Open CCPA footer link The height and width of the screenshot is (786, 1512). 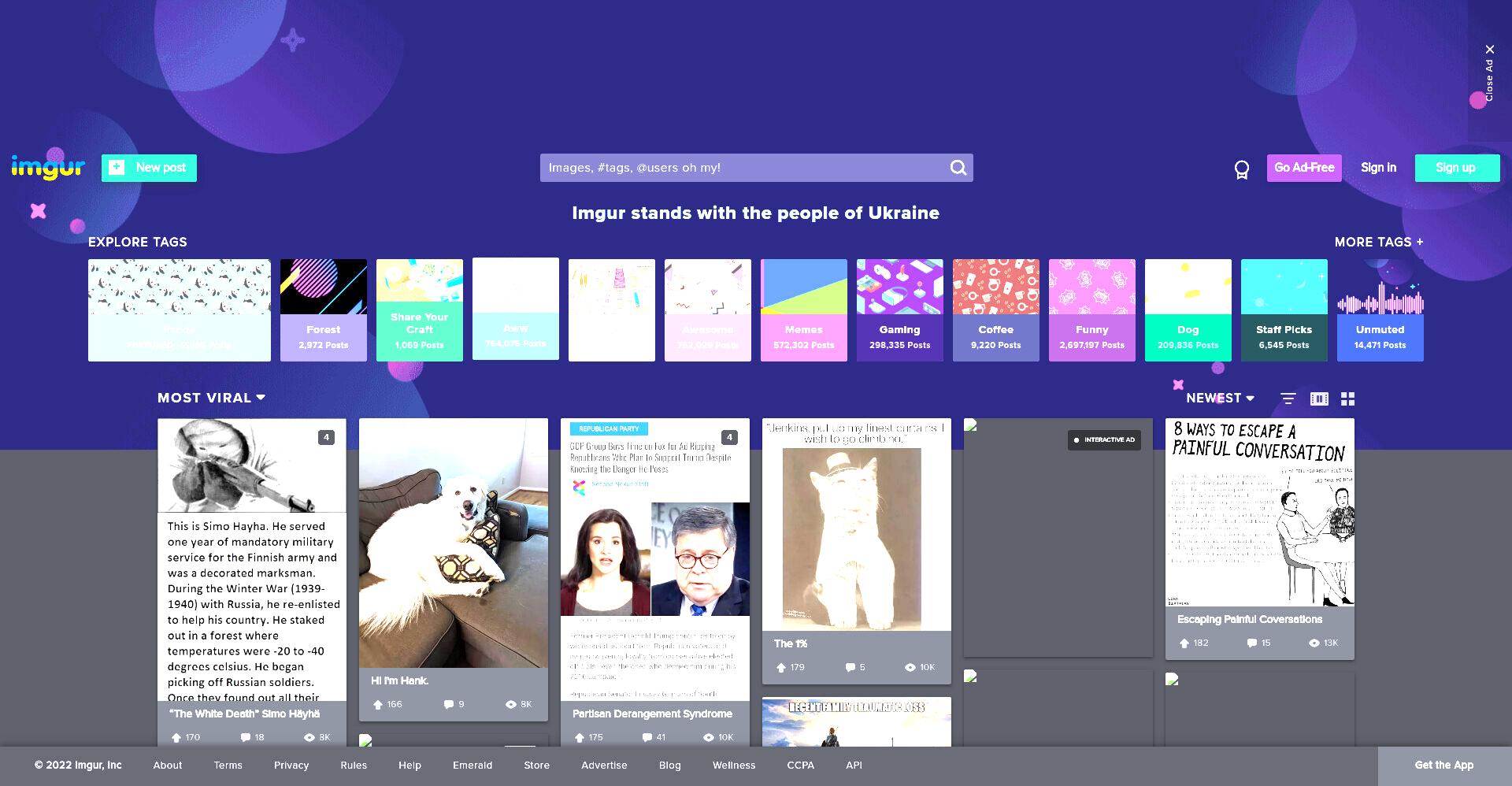click(x=800, y=765)
